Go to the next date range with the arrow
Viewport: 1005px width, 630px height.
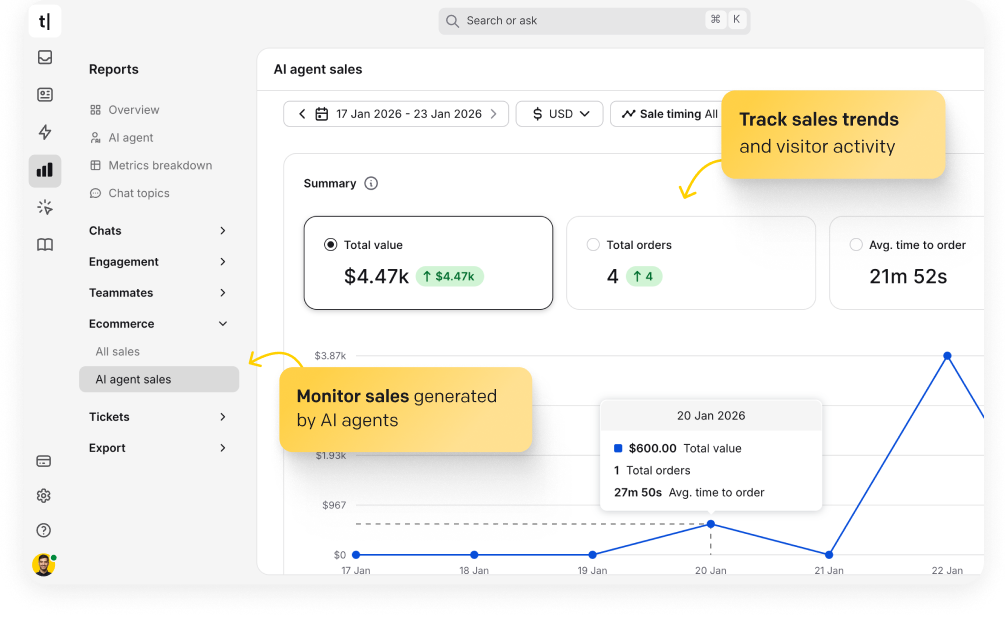[494, 113]
